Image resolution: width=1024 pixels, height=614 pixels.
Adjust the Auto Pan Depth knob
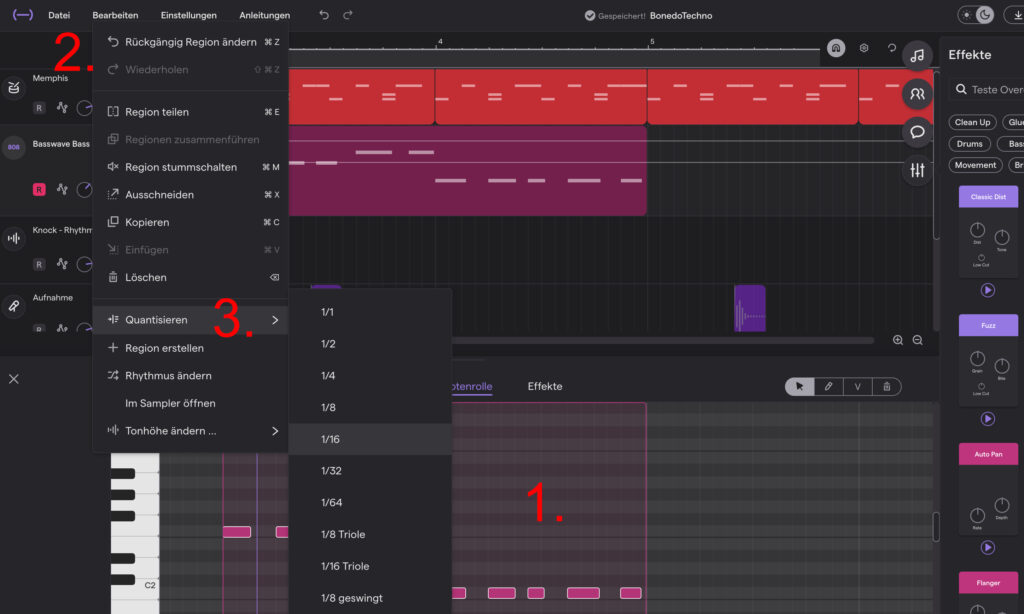(1002, 505)
